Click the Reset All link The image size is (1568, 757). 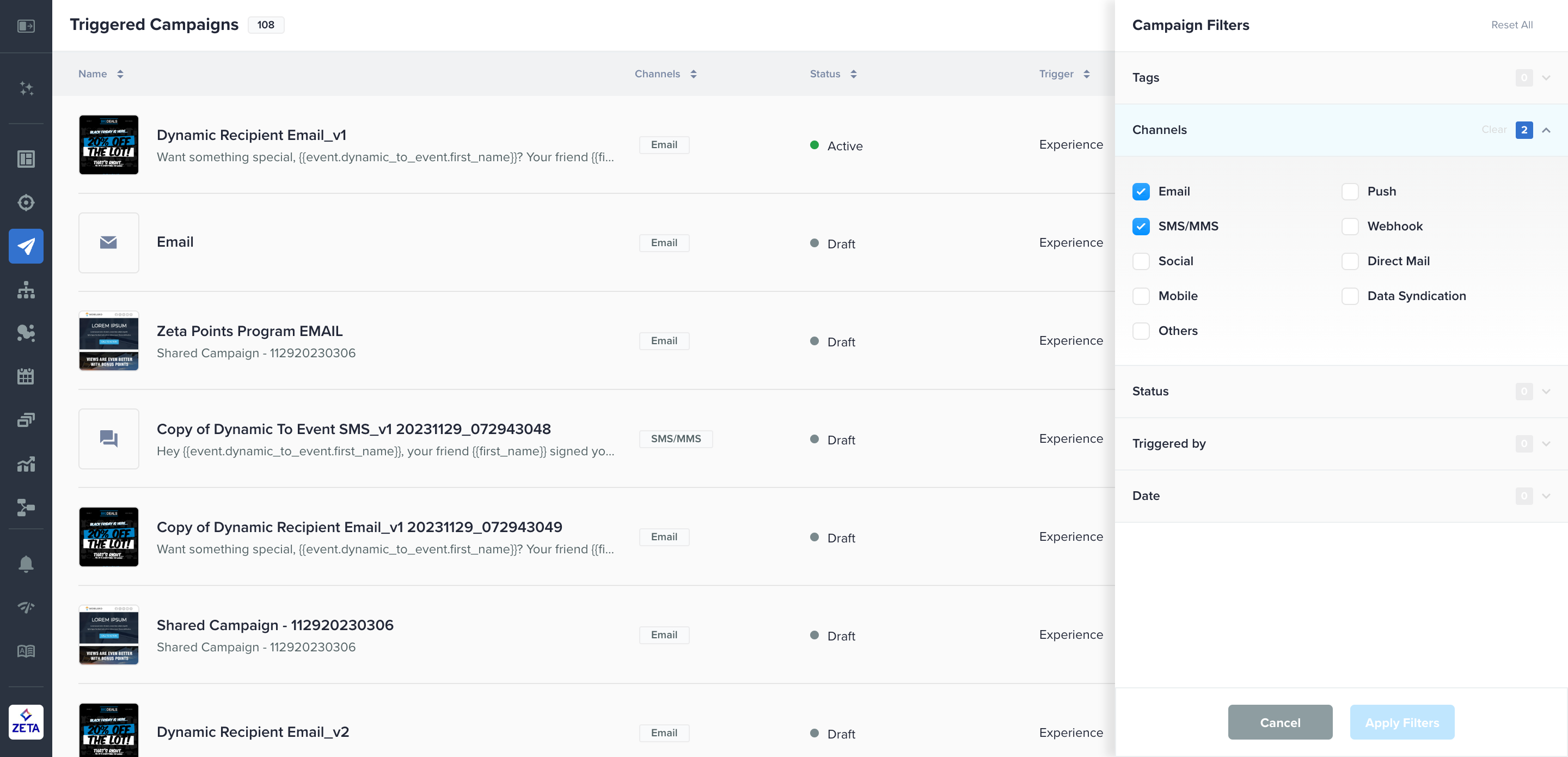pos(1511,25)
